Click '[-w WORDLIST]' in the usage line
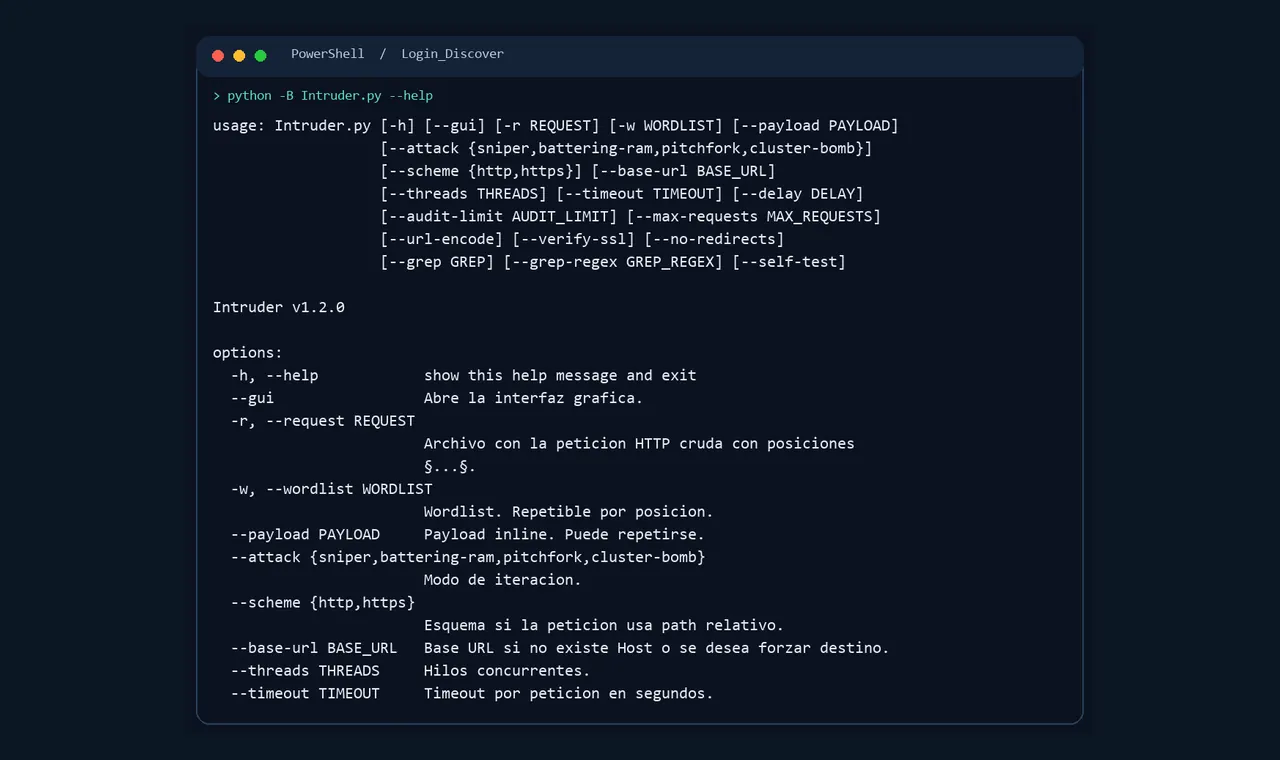The image size is (1280, 760). point(666,126)
